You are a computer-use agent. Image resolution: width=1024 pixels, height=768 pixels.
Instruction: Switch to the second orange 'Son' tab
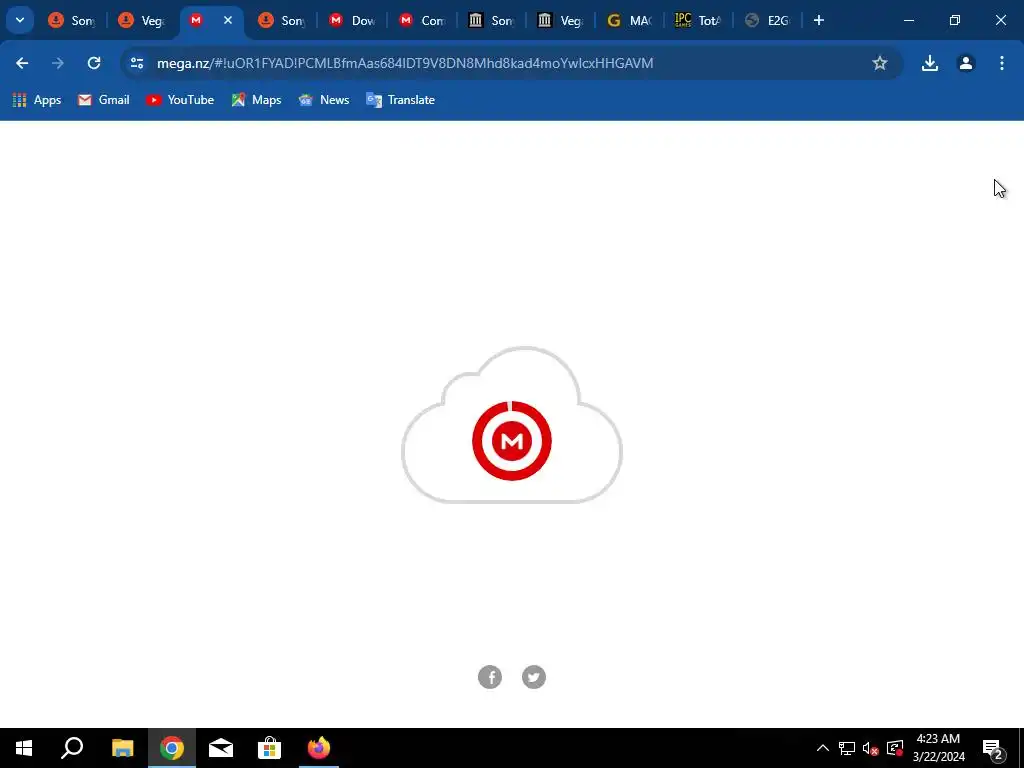(x=281, y=21)
